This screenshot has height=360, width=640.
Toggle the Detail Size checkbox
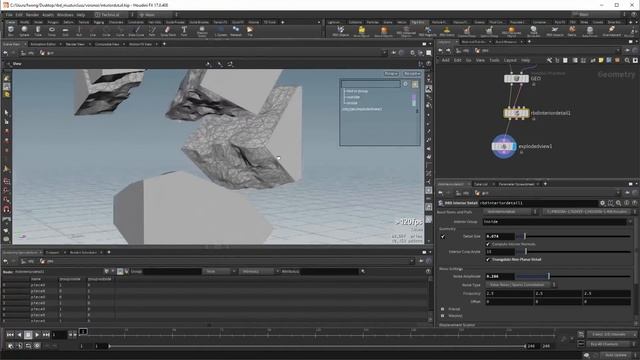[443, 236]
